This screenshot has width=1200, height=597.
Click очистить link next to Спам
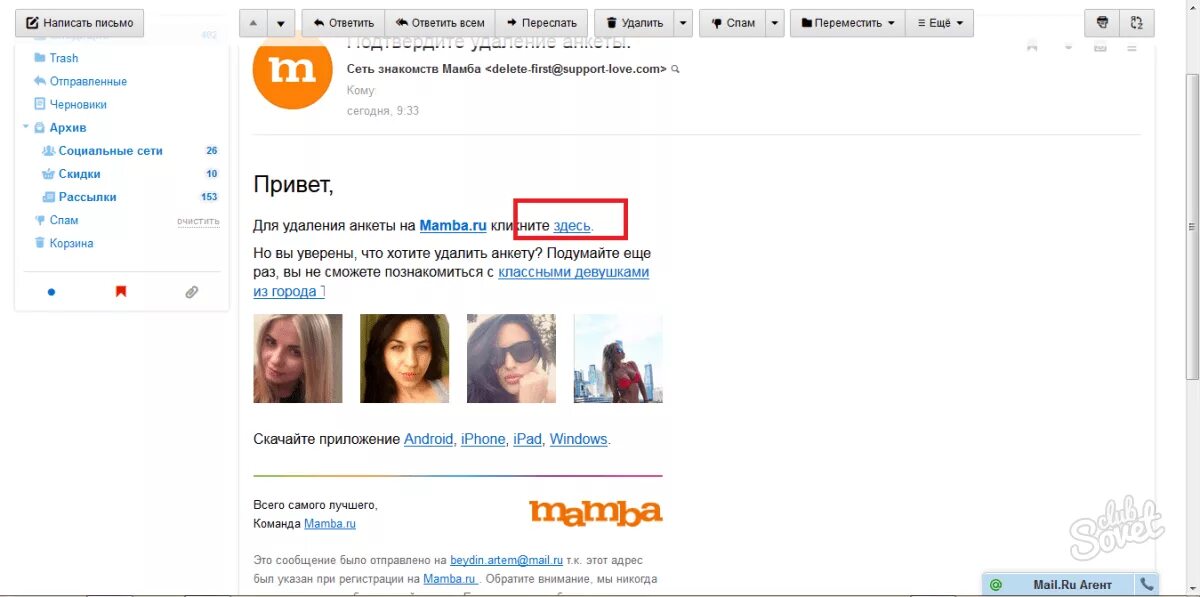[198, 221]
